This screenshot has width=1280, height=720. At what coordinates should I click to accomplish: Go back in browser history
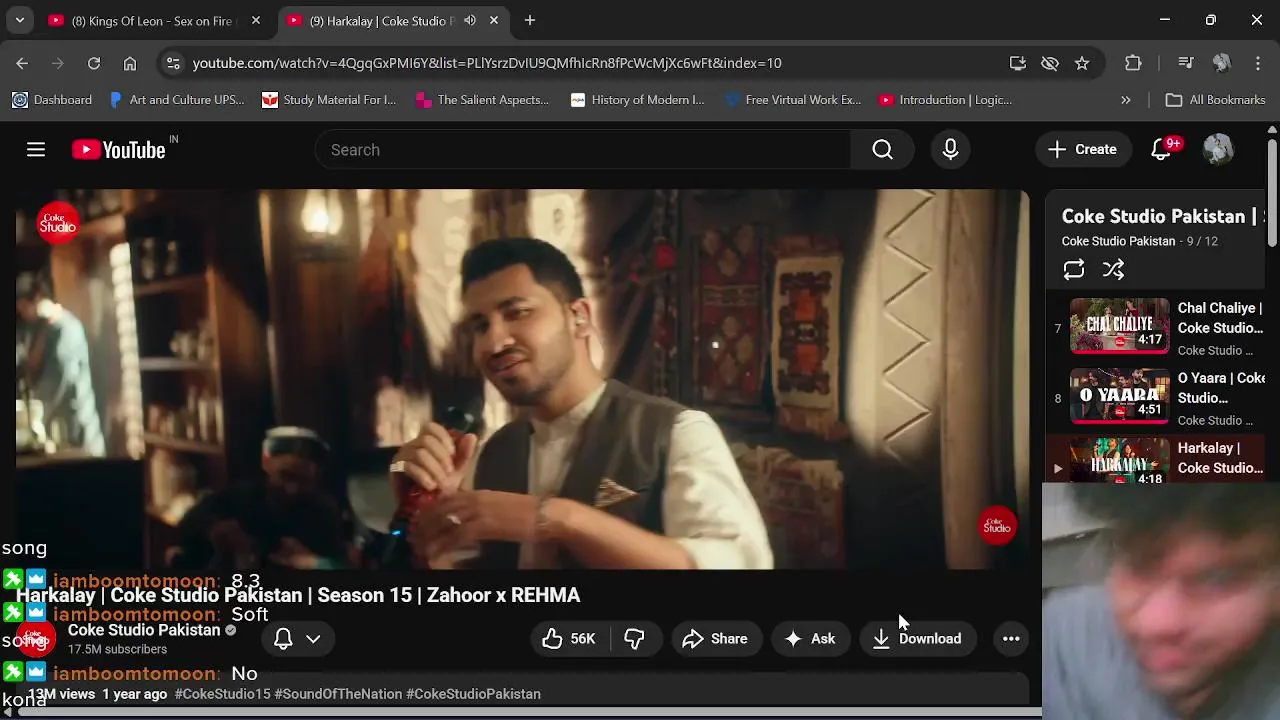(22, 63)
